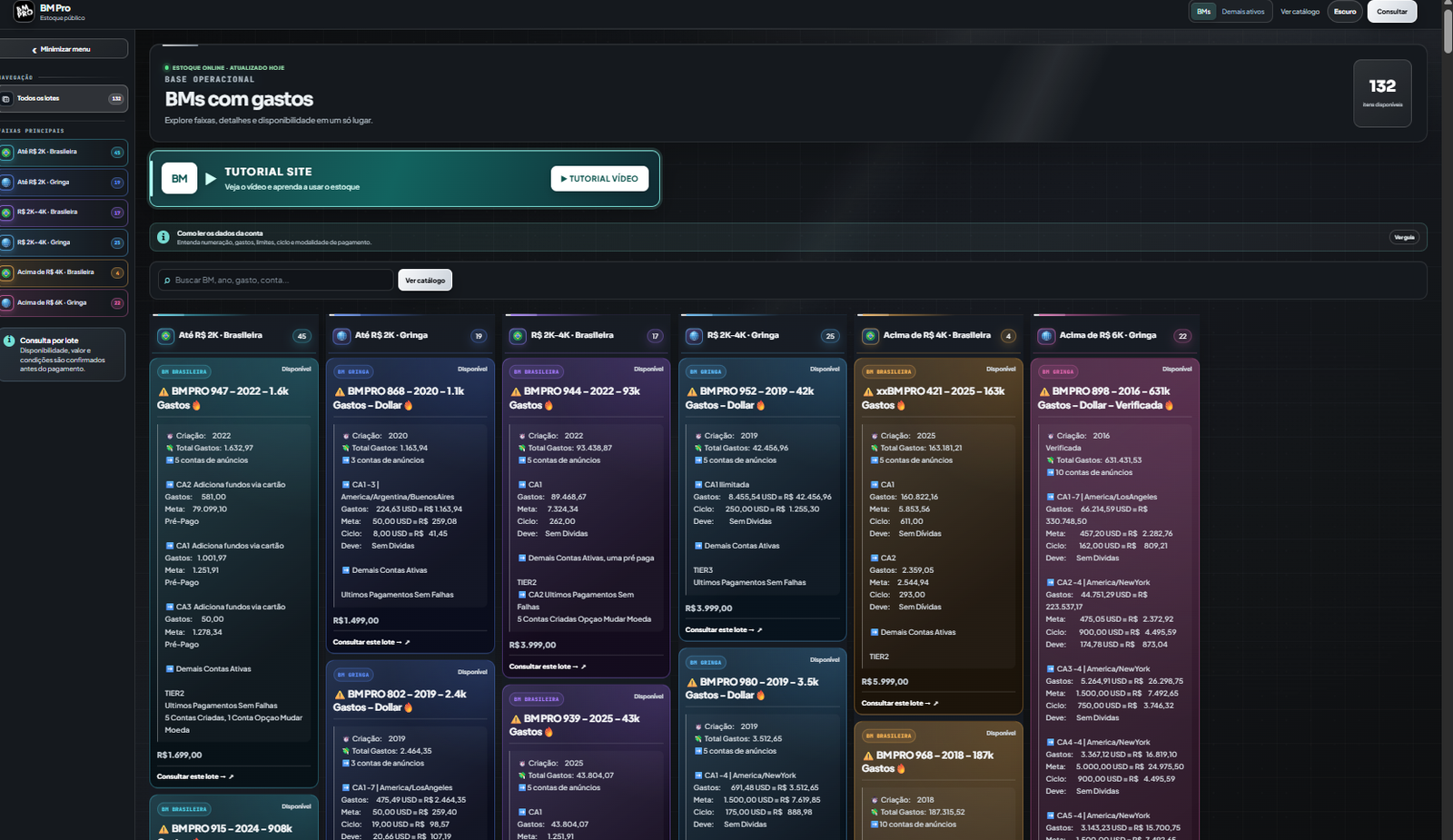Click the 132 itens disponíveis counter box
Viewport: 1453px width, 840px height.
(x=1382, y=94)
